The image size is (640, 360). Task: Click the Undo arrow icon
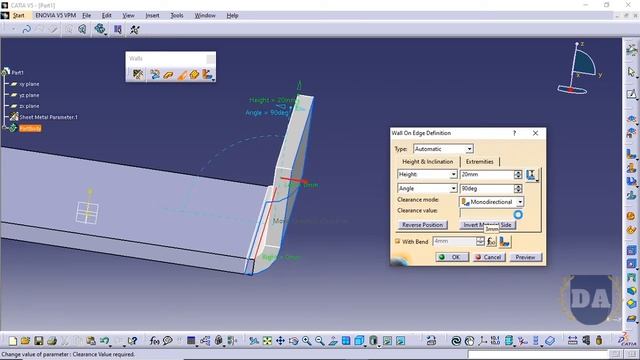(x=104, y=340)
